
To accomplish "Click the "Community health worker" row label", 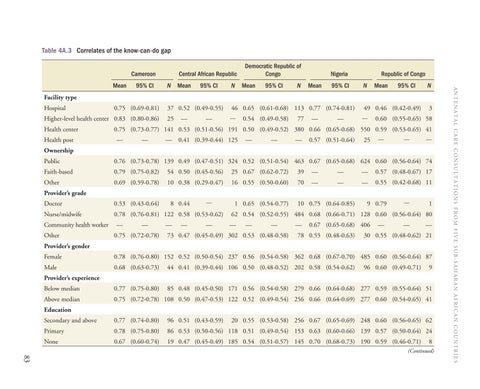I will tap(76, 225).
